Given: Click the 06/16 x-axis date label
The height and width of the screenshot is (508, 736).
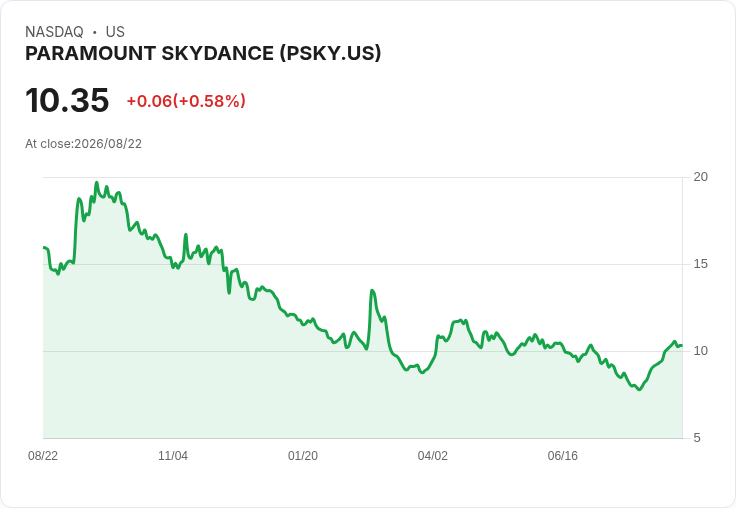Looking at the screenshot, I should click(562, 455).
